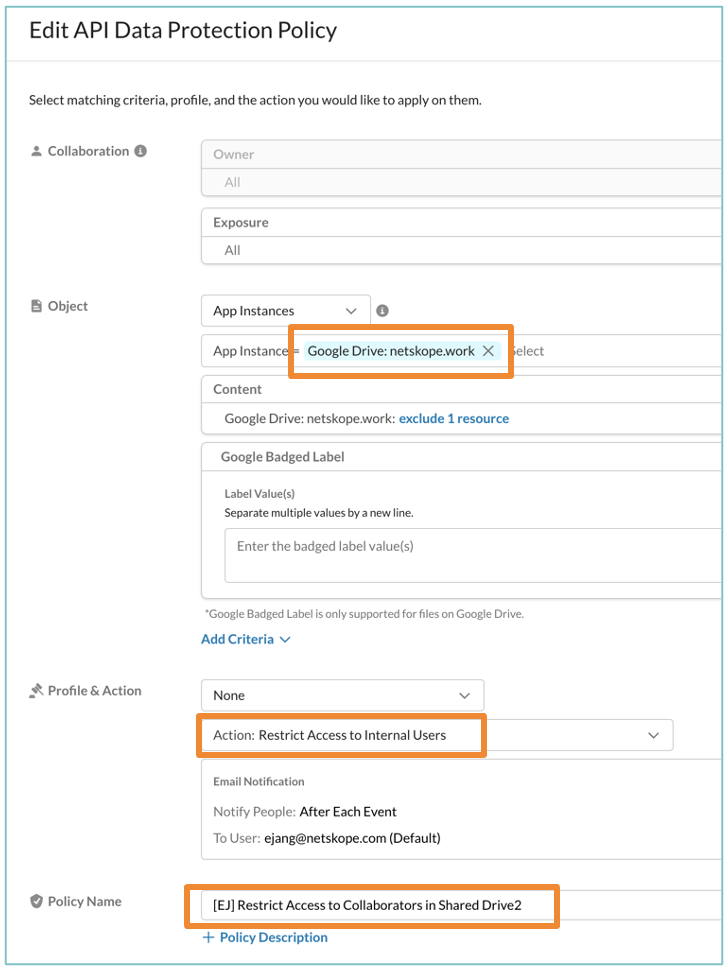Click the Object document icon
The image size is (726, 970).
36,306
